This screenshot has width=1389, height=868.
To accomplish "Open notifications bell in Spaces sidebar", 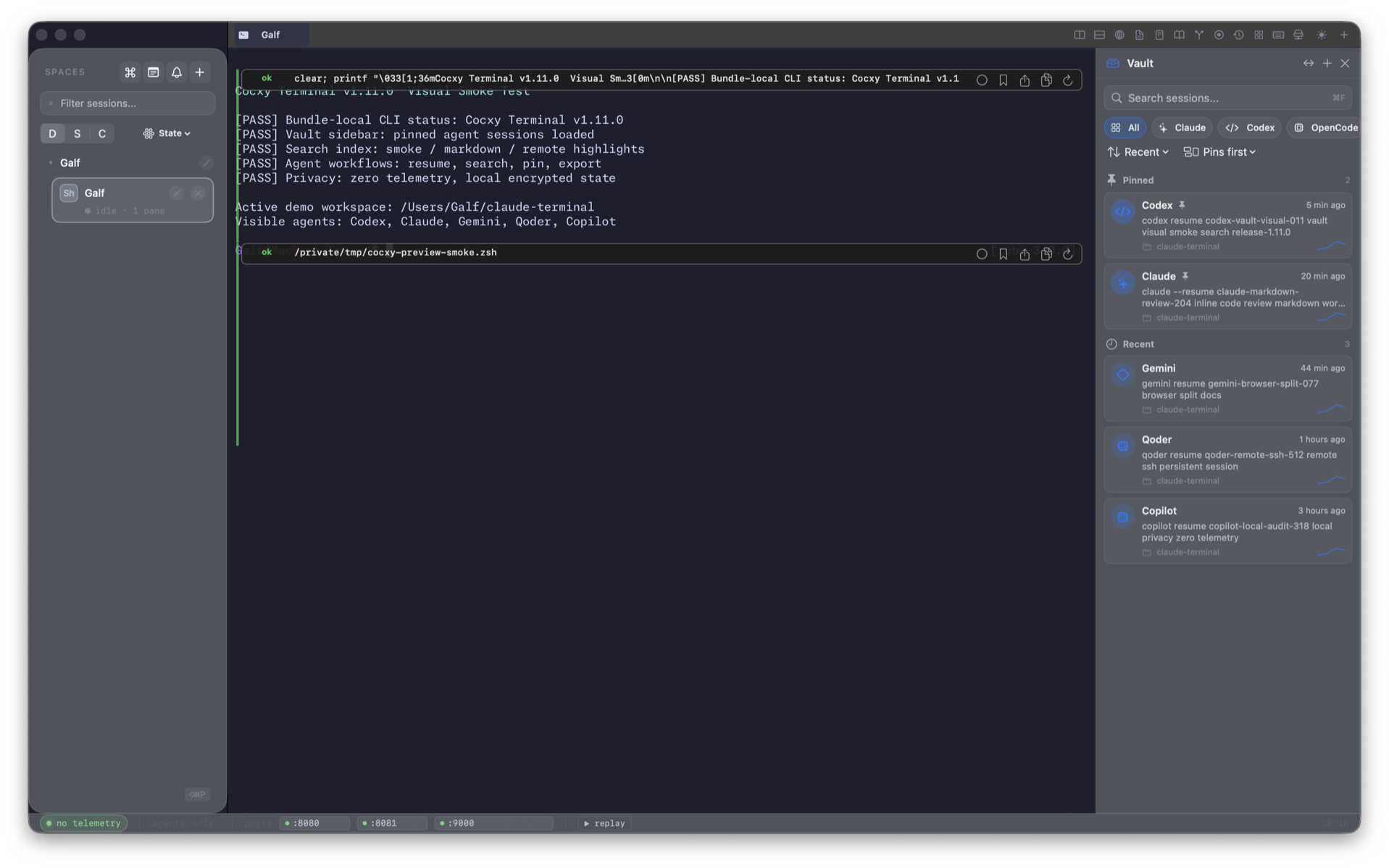I will [177, 72].
